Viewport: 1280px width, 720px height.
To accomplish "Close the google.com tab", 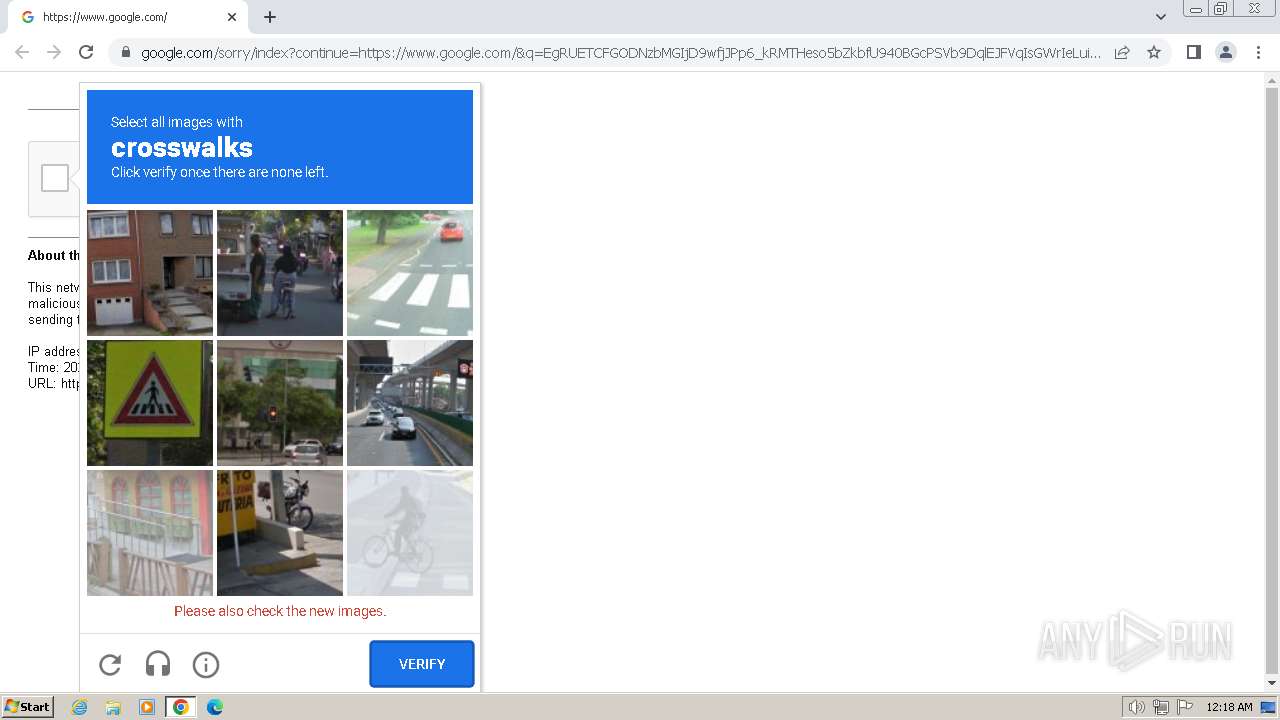I will coord(232,17).
